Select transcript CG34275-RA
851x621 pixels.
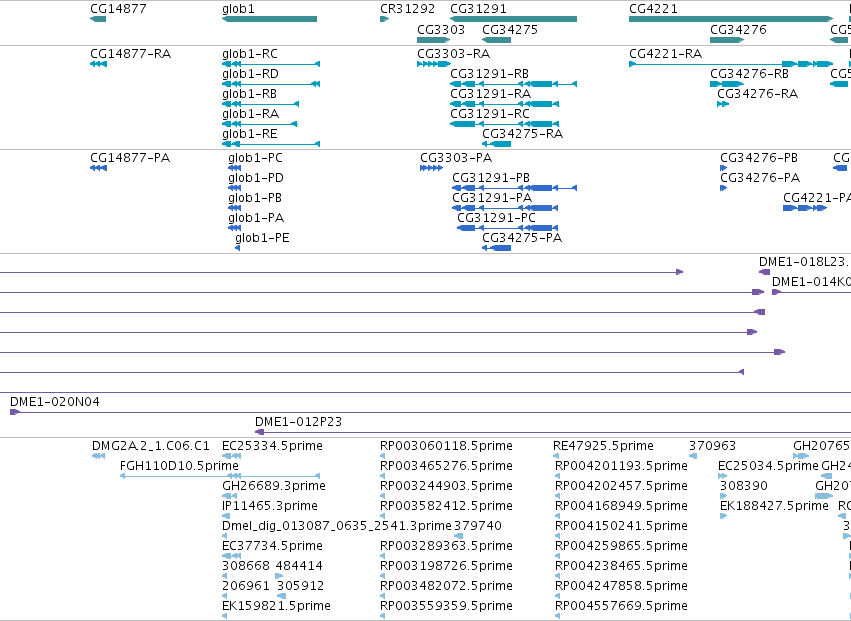[497, 144]
